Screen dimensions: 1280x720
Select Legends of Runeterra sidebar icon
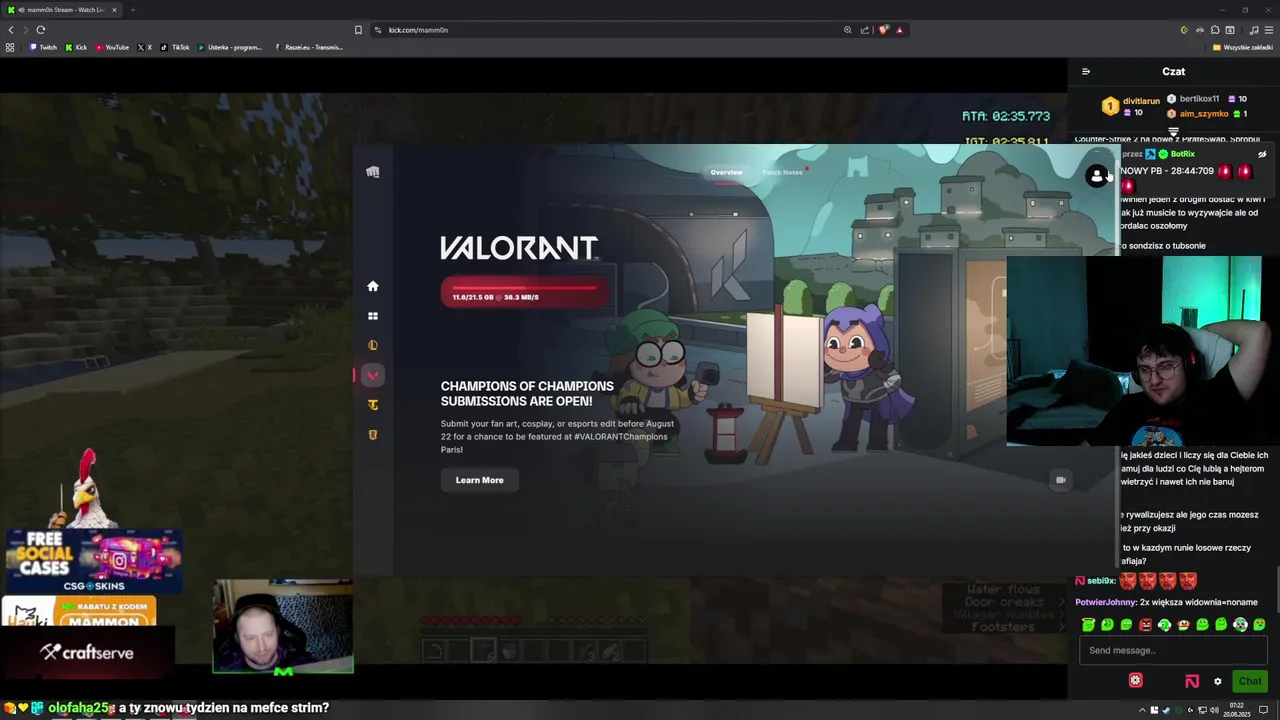coord(373,435)
